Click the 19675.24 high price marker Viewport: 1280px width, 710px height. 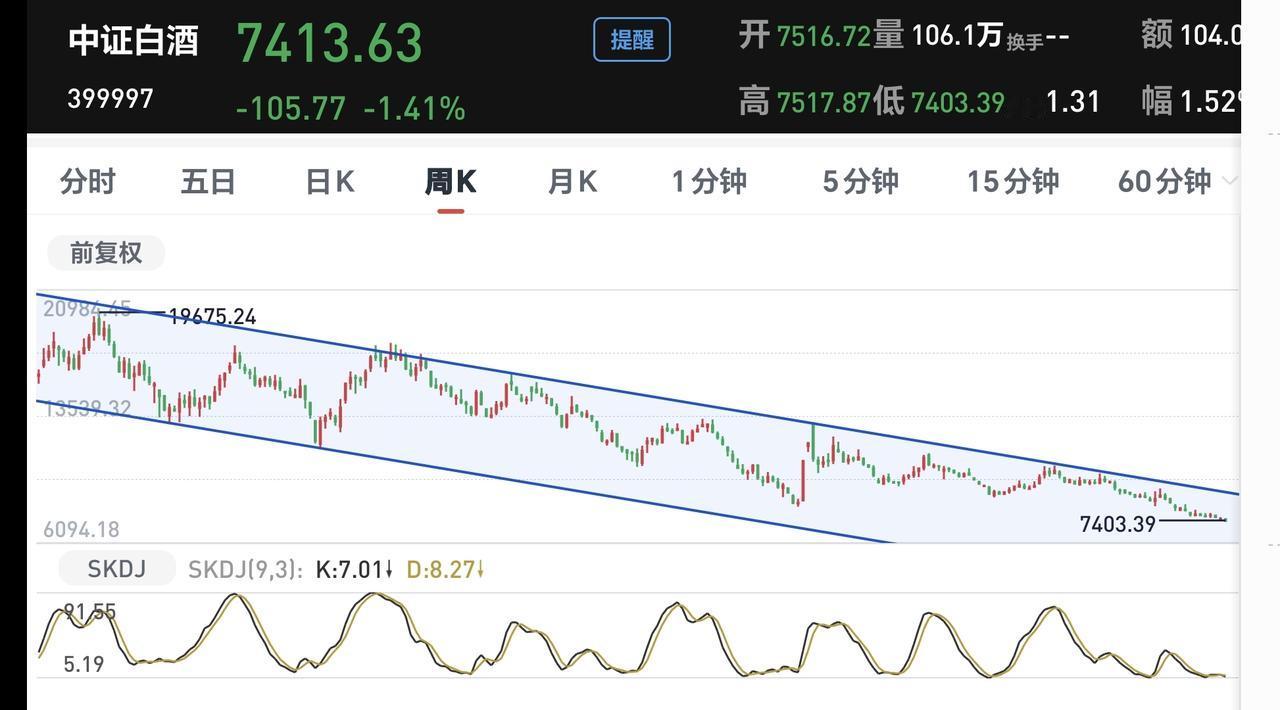(212, 317)
